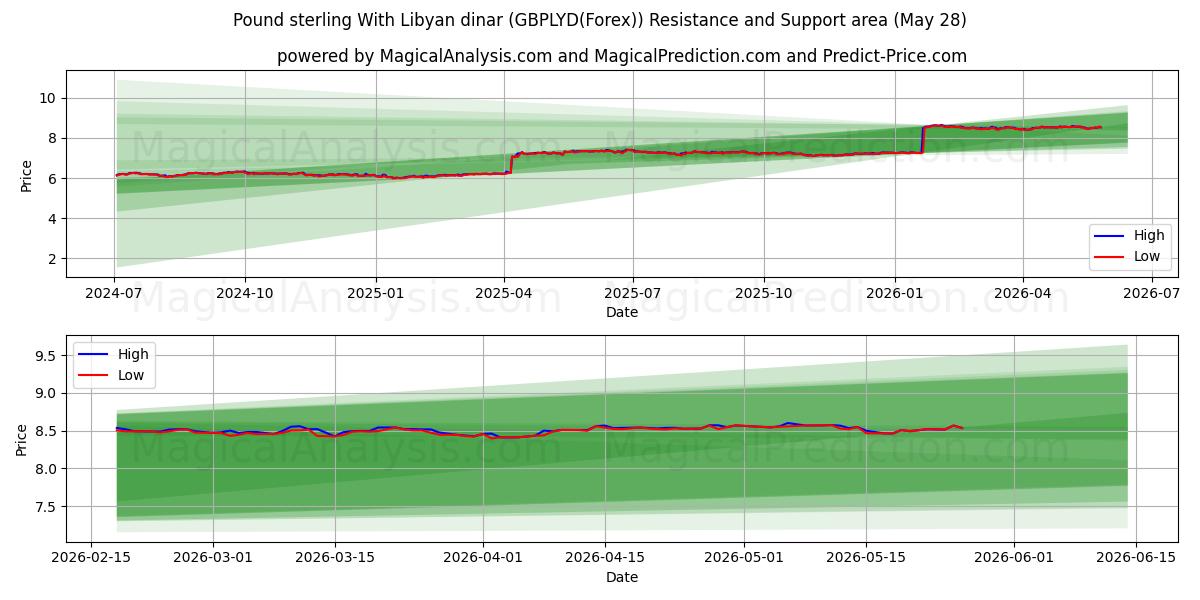Click 'Low' in the top chart legend

pyautogui.click(x=1147, y=256)
